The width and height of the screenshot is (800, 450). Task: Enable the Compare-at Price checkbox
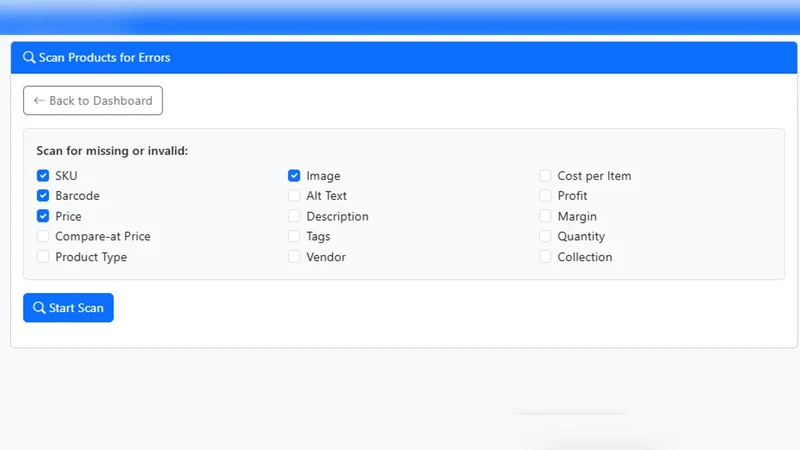[x=43, y=236]
